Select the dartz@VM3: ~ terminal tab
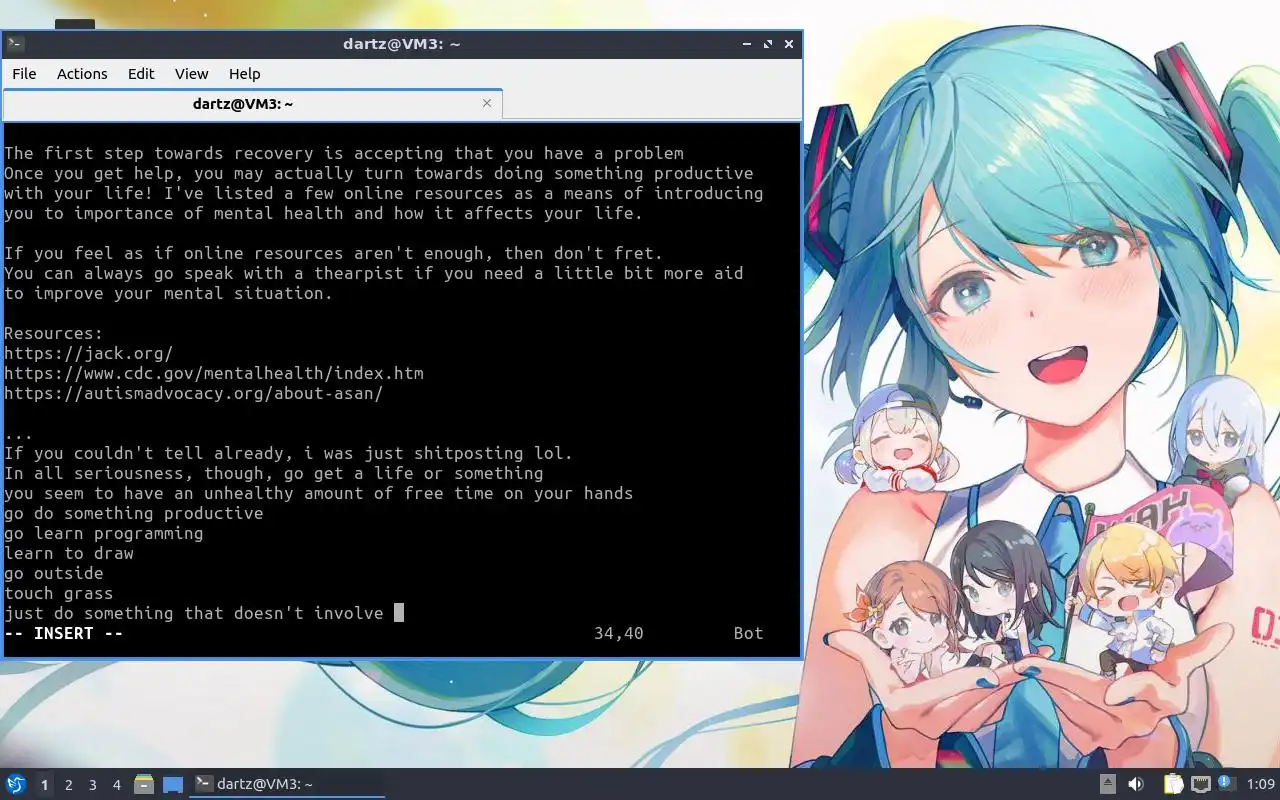 (x=243, y=103)
